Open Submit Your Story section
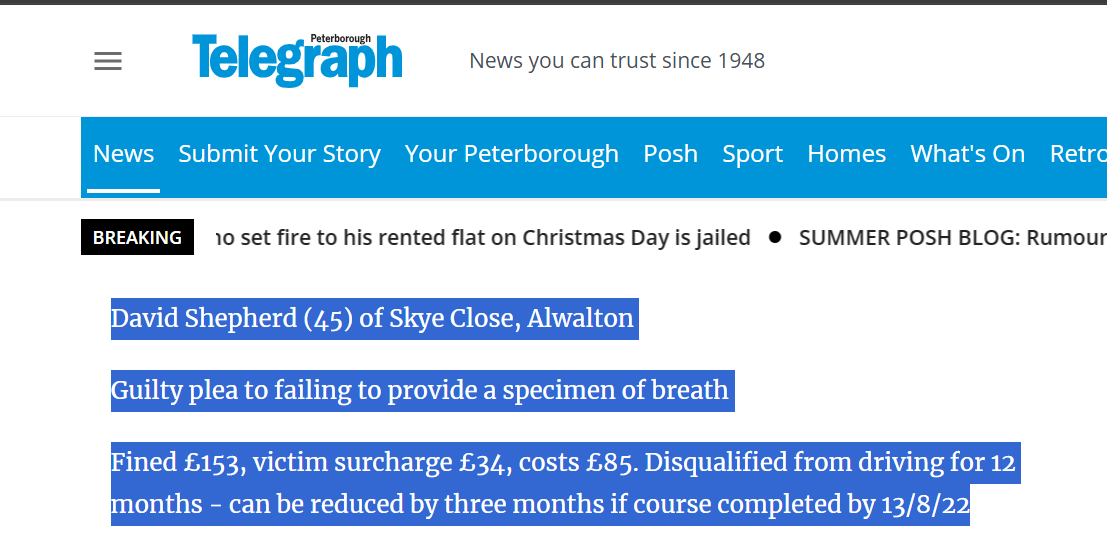 [x=280, y=154]
